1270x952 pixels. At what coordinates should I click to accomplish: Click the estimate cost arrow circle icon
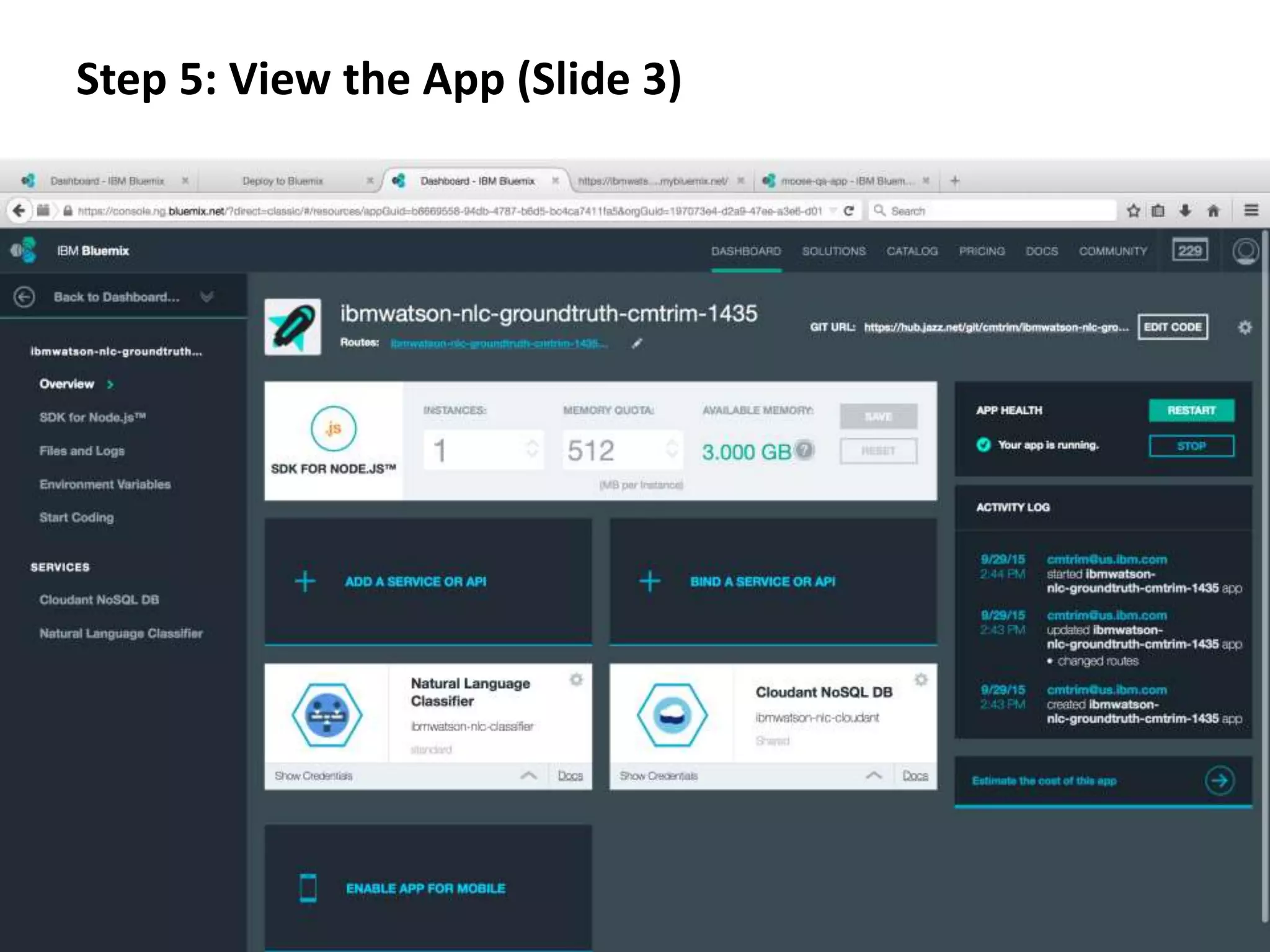(x=1219, y=780)
